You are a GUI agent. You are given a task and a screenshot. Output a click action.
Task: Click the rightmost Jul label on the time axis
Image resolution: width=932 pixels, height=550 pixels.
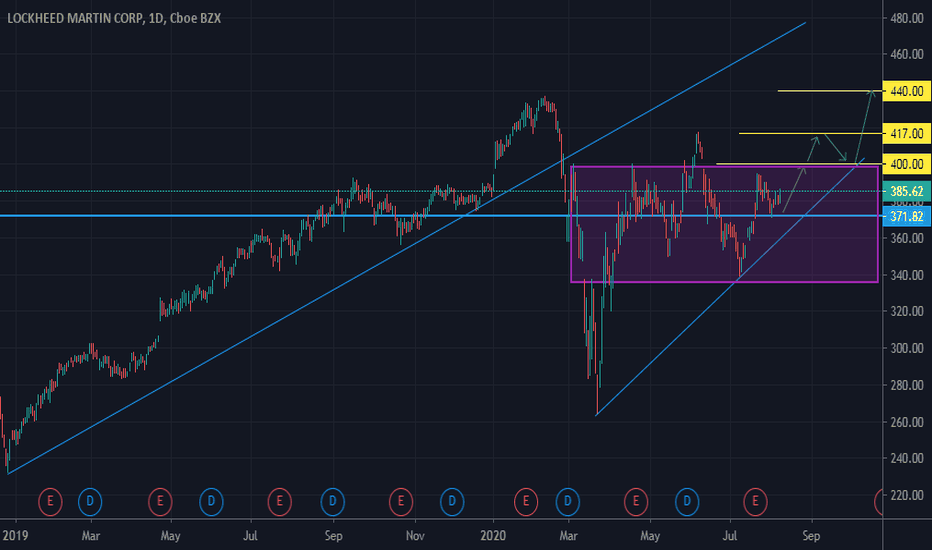[x=729, y=536]
